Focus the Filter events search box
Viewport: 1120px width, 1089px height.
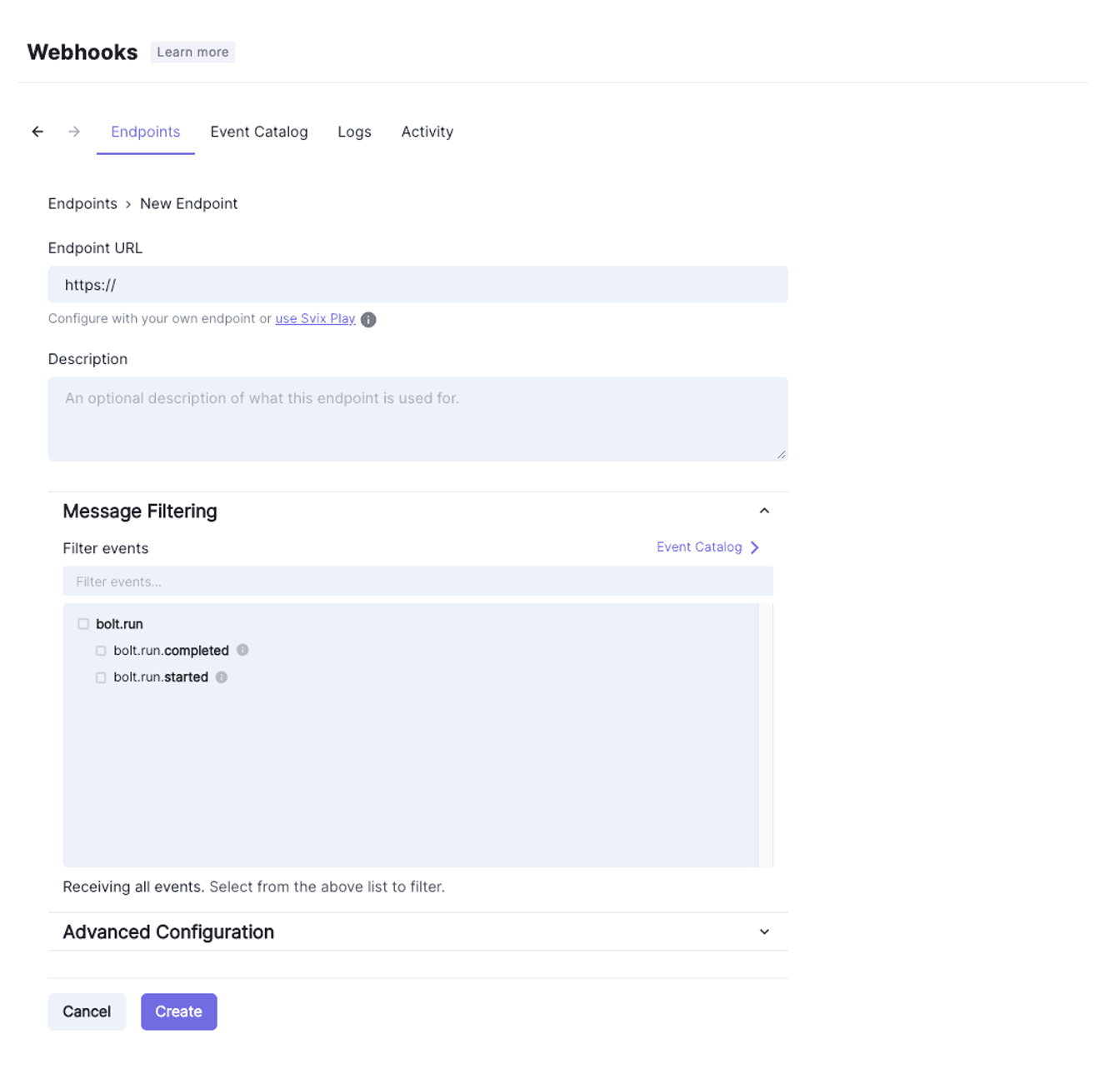[417, 582]
